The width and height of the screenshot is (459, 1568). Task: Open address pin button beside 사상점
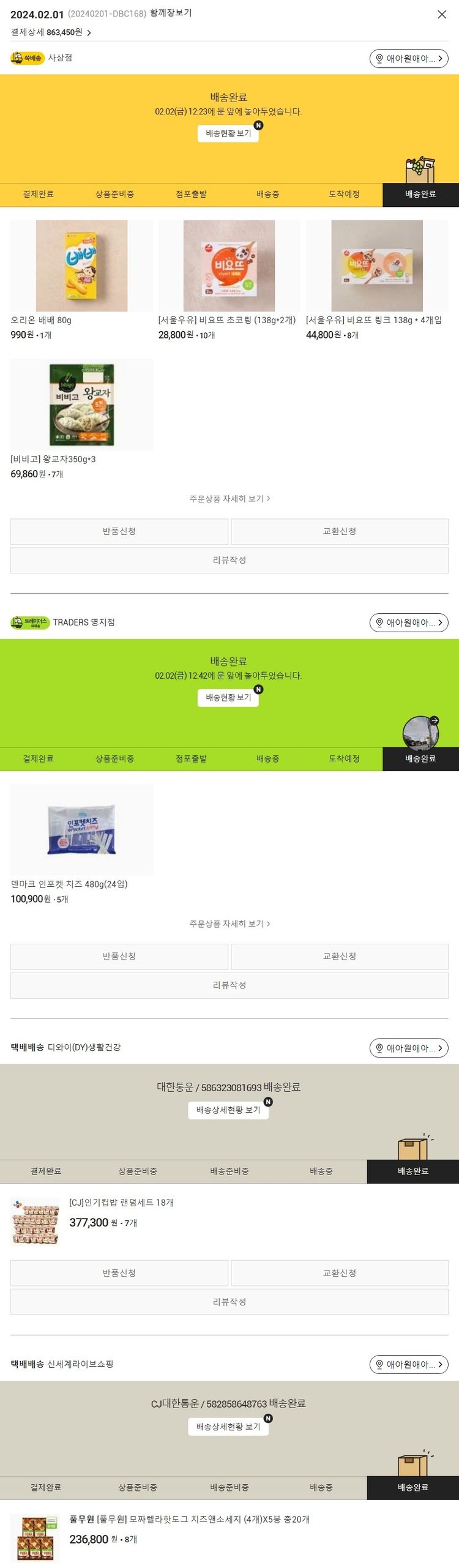(409, 59)
